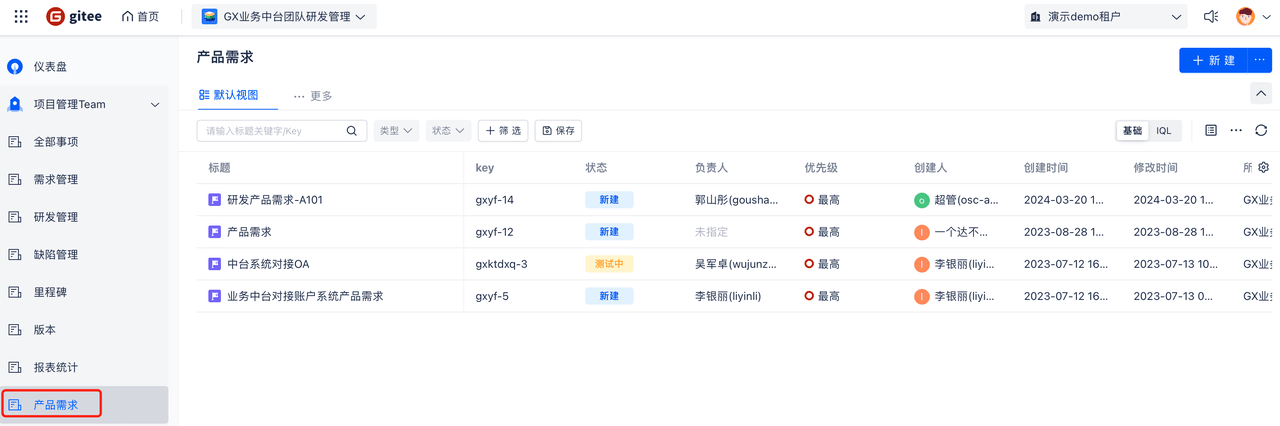Click the search magnifier icon

click(x=351, y=131)
